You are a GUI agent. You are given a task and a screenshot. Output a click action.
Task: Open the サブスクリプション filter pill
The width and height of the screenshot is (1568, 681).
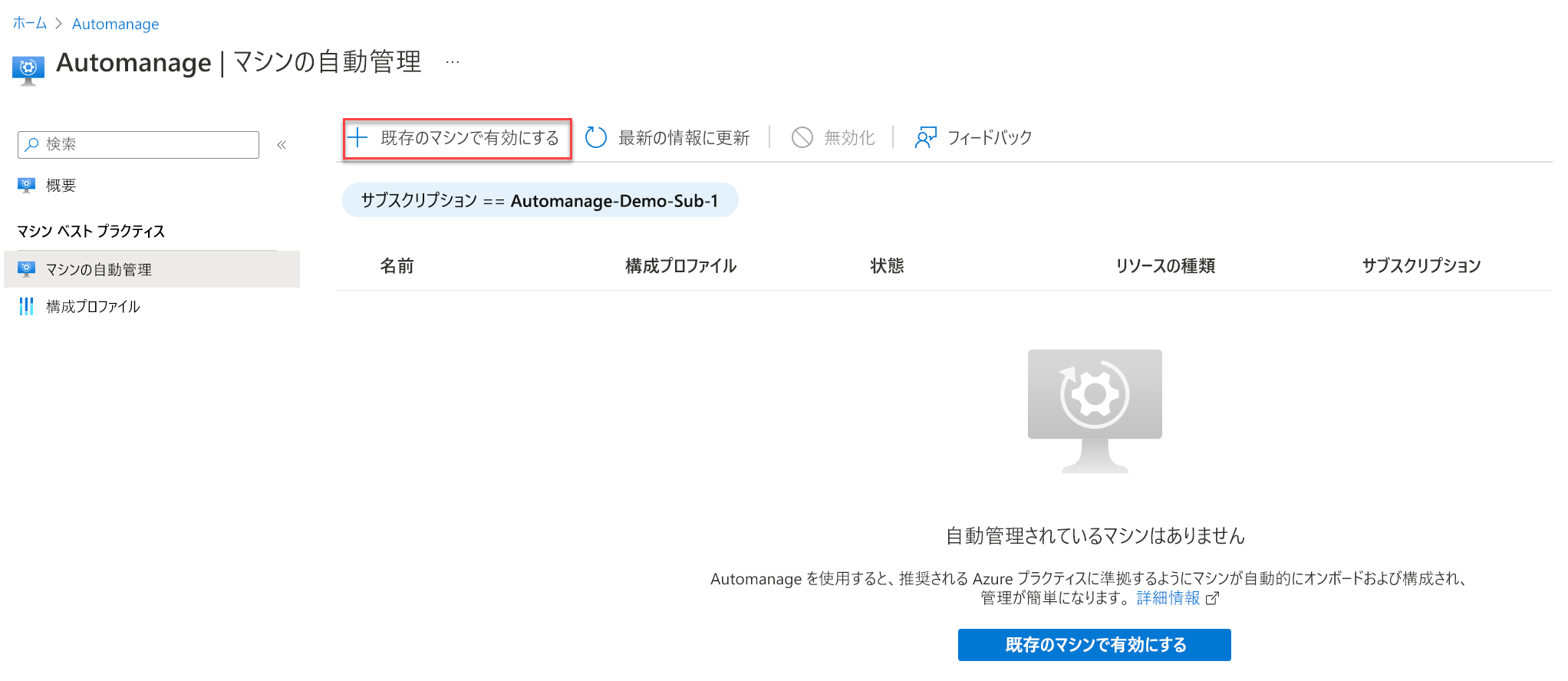point(540,200)
